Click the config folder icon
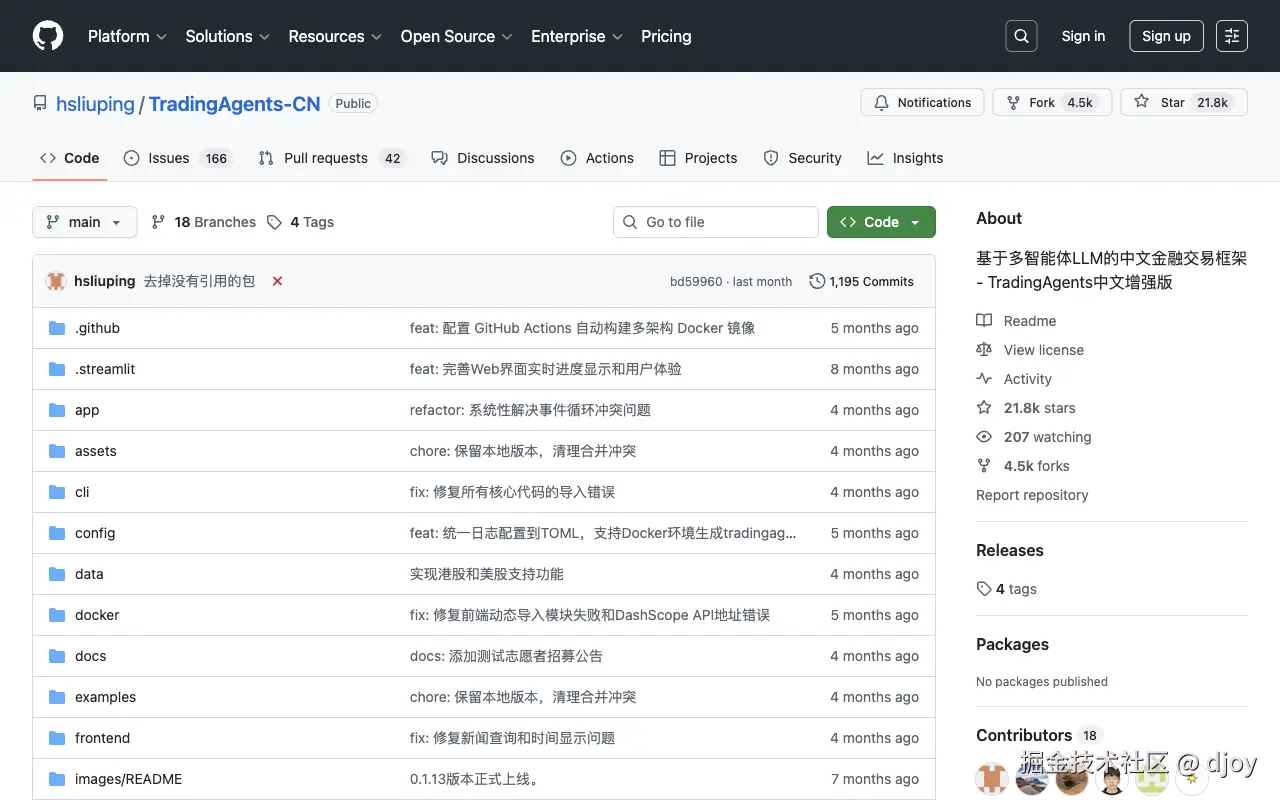1280x800 pixels. (57, 533)
